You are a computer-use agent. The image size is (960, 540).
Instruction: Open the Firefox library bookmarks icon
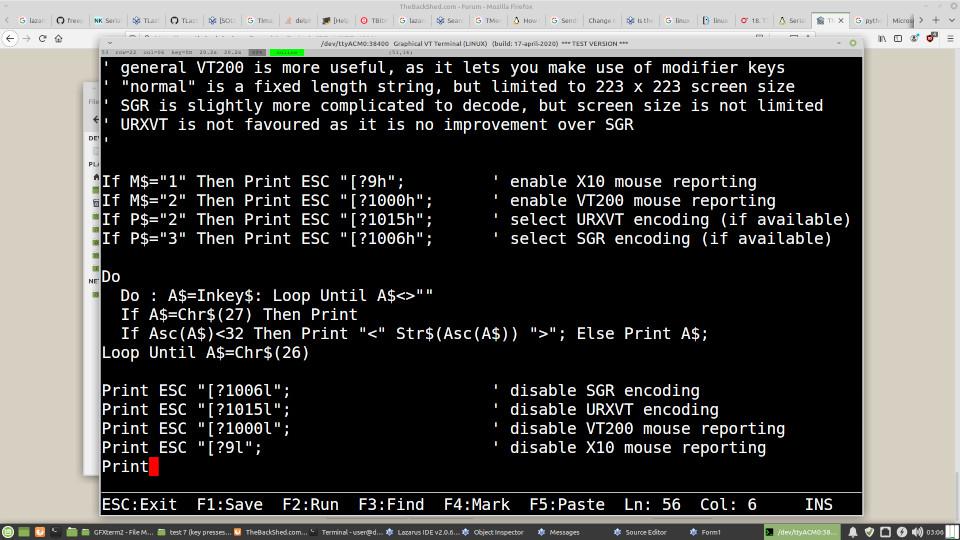pos(883,38)
